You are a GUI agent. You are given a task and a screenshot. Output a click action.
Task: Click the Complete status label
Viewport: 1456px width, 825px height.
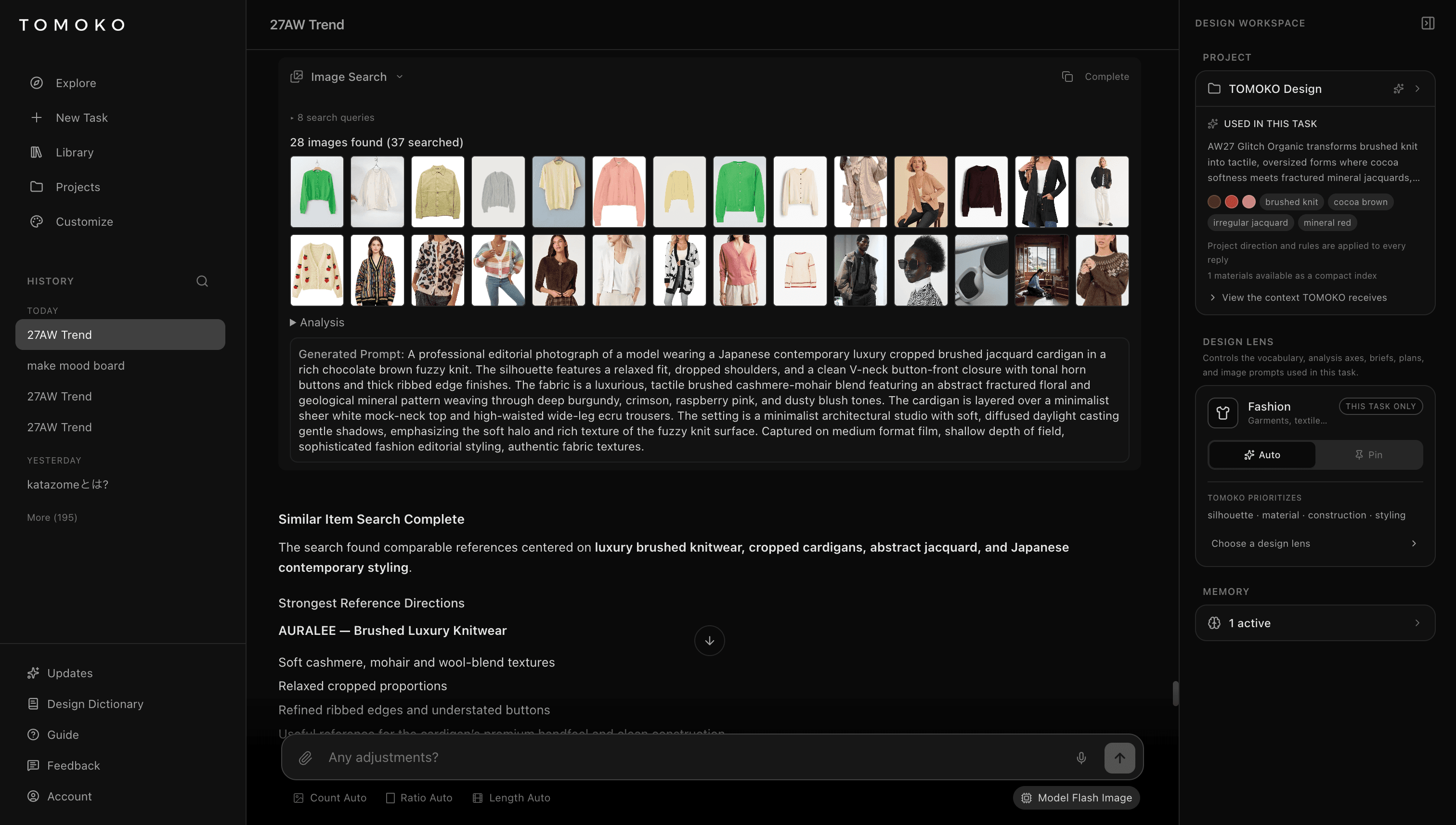(1106, 77)
